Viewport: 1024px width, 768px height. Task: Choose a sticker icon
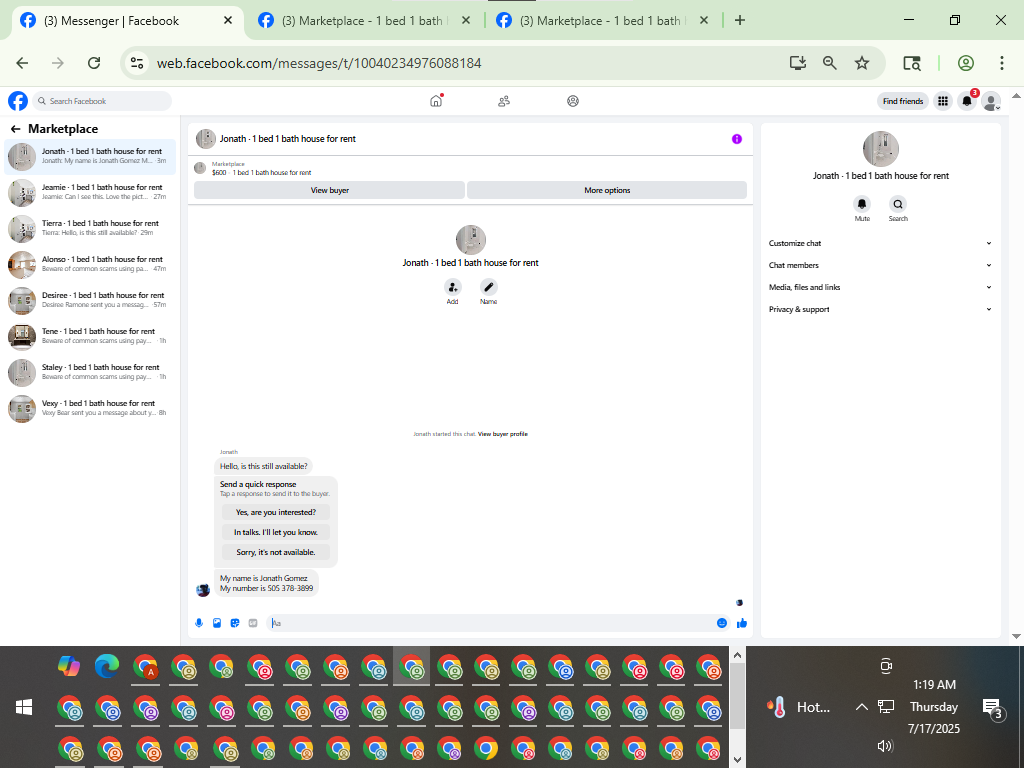[235, 623]
